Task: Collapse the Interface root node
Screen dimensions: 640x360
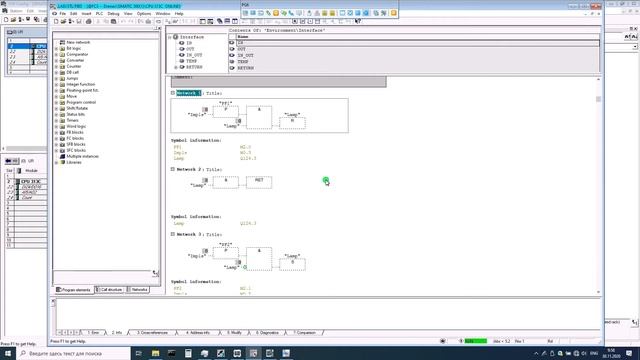Action: click(169, 37)
